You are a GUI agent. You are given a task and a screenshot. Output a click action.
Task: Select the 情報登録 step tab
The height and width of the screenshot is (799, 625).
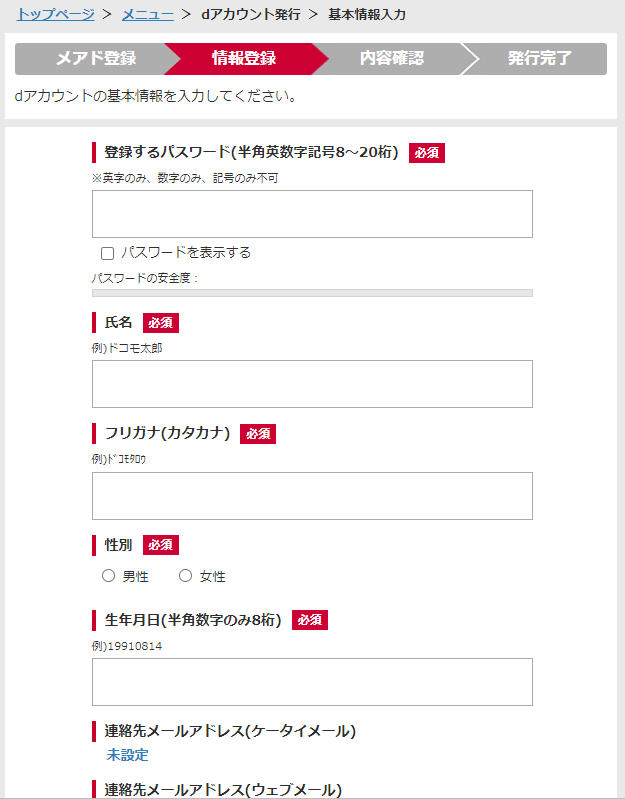(x=244, y=59)
